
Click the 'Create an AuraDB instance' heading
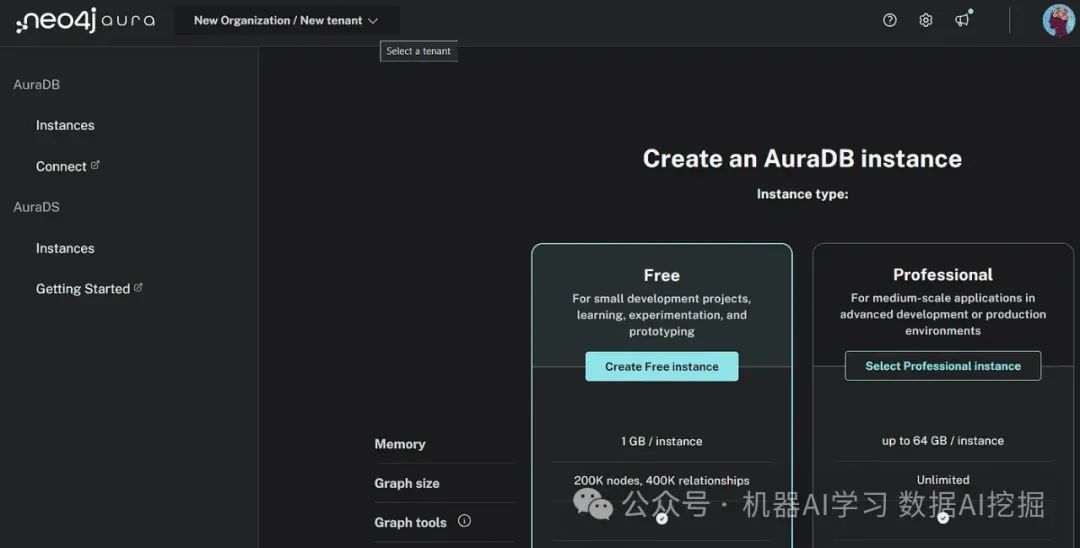click(x=802, y=159)
